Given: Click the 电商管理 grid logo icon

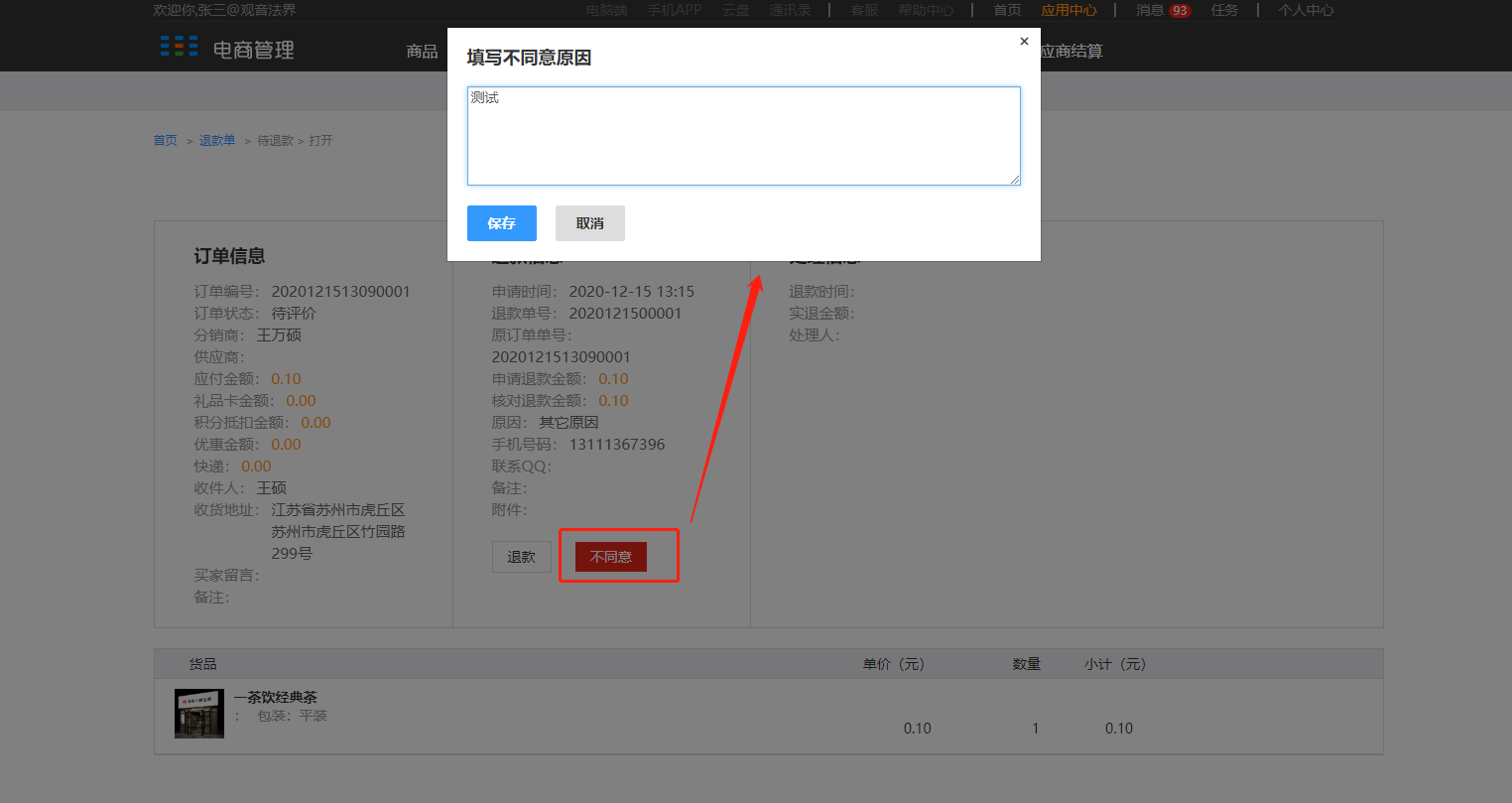Looking at the screenshot, I should [179, 47].
